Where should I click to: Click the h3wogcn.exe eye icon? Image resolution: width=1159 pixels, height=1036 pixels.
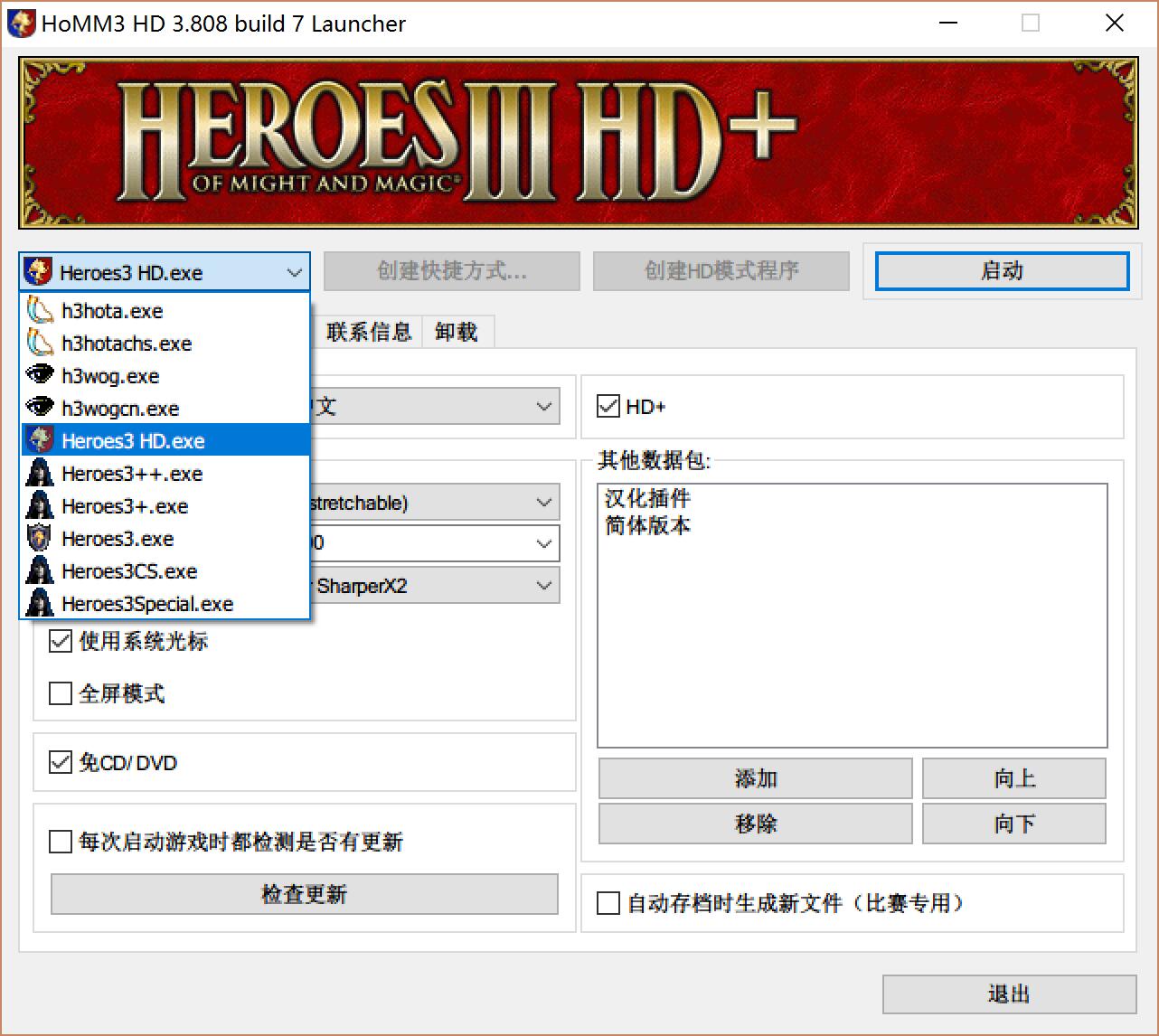coord(41,408)
